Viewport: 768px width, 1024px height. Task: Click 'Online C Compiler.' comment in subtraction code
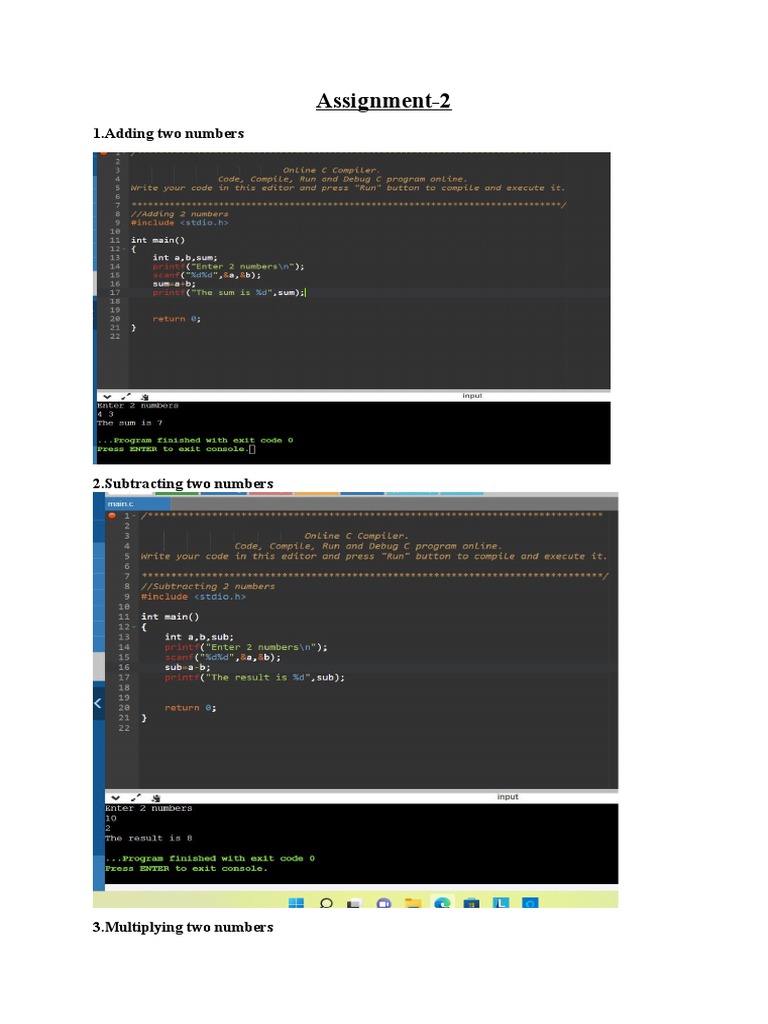[356, 536]
